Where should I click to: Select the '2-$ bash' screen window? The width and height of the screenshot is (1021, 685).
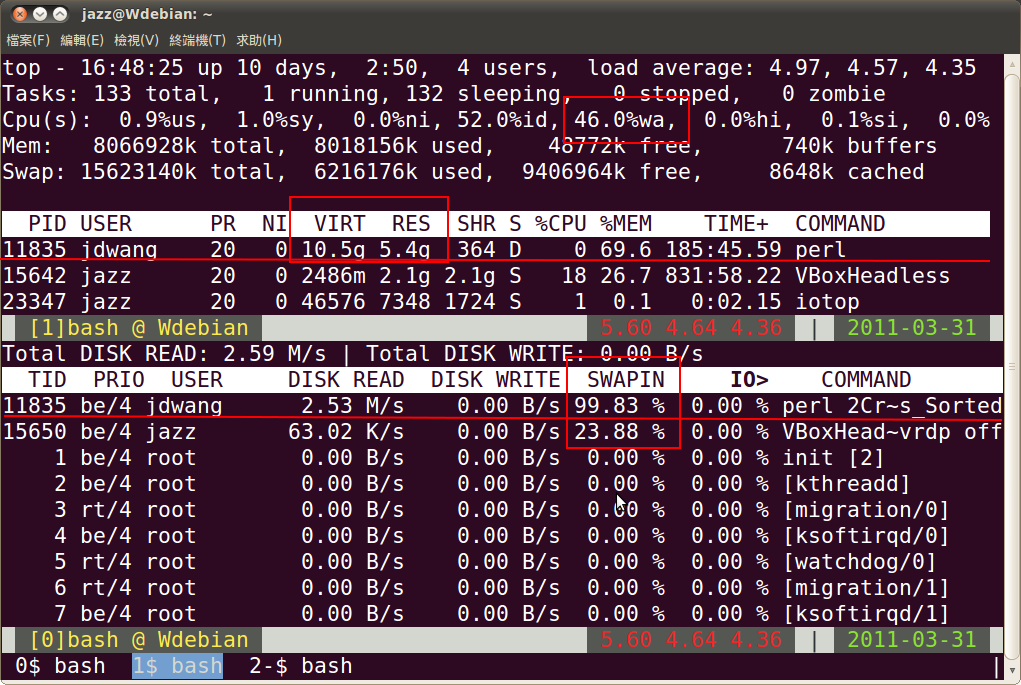301,666
